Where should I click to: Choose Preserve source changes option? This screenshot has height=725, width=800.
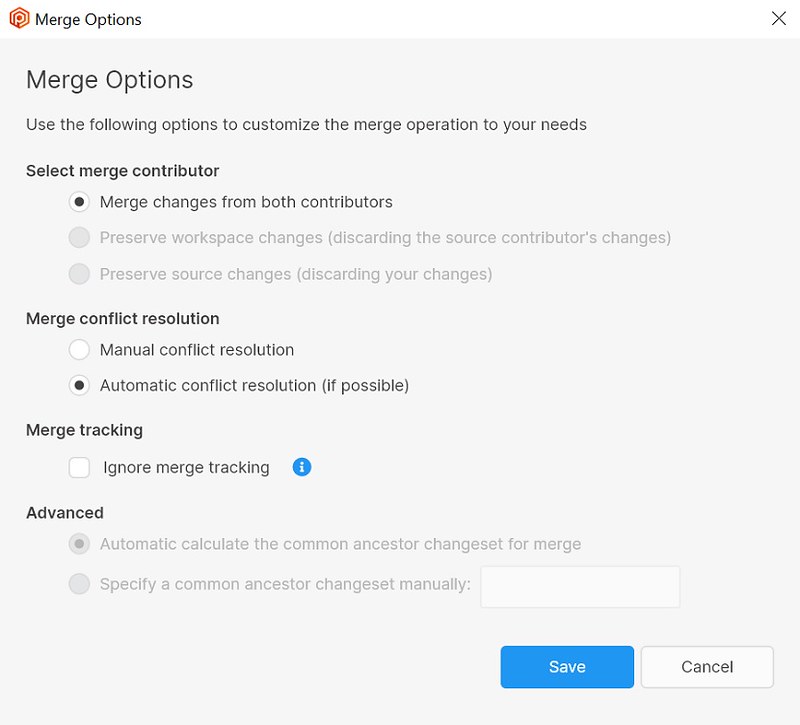coord(79,274)
